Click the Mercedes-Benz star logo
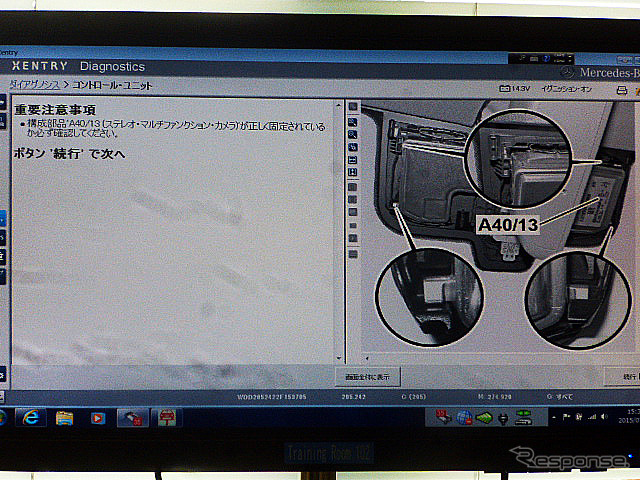 tap(566, 73)
